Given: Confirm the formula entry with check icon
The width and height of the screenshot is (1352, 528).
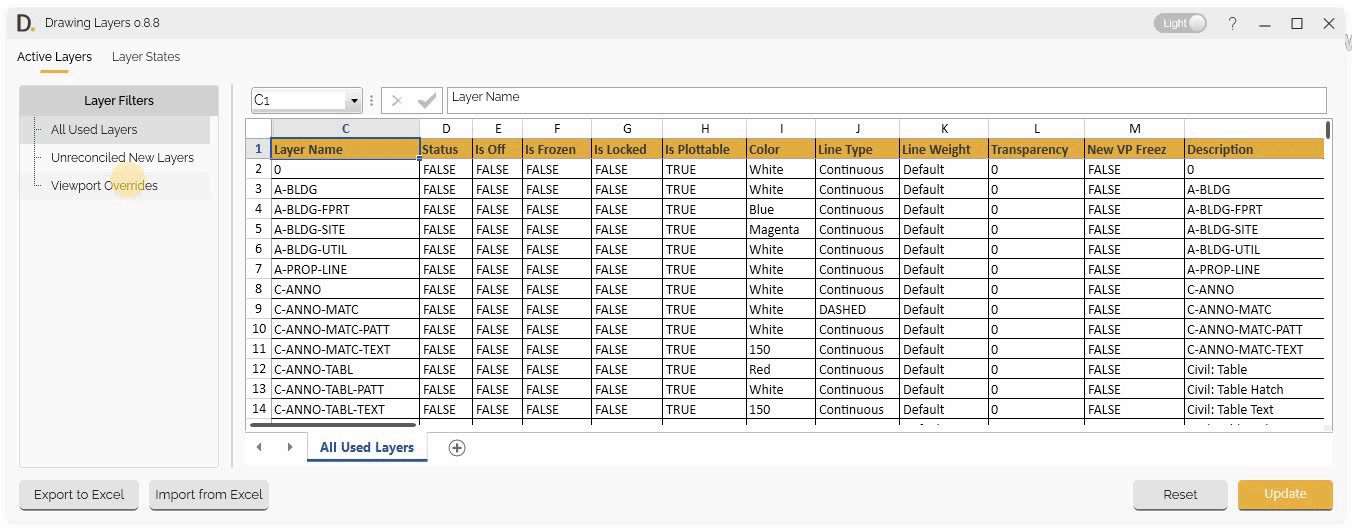Looking at the screenshot, I should (x=427, y=100).
